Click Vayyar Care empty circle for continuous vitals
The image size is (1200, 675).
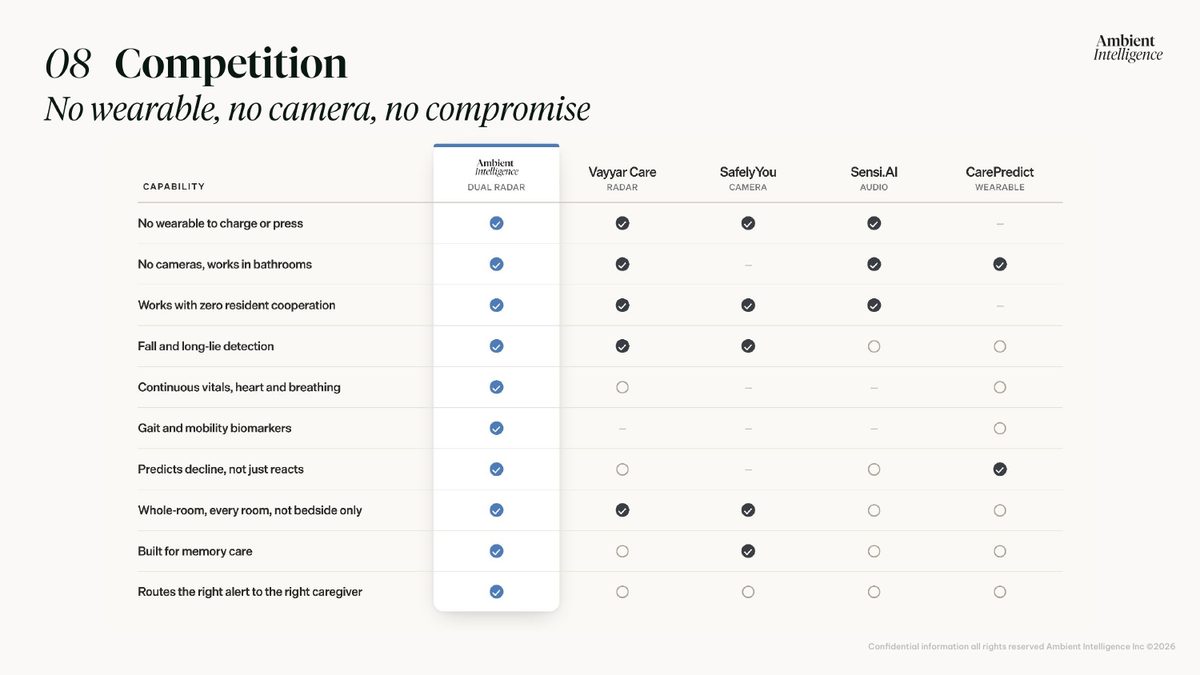pyautogui.click(x=622, y=387)
